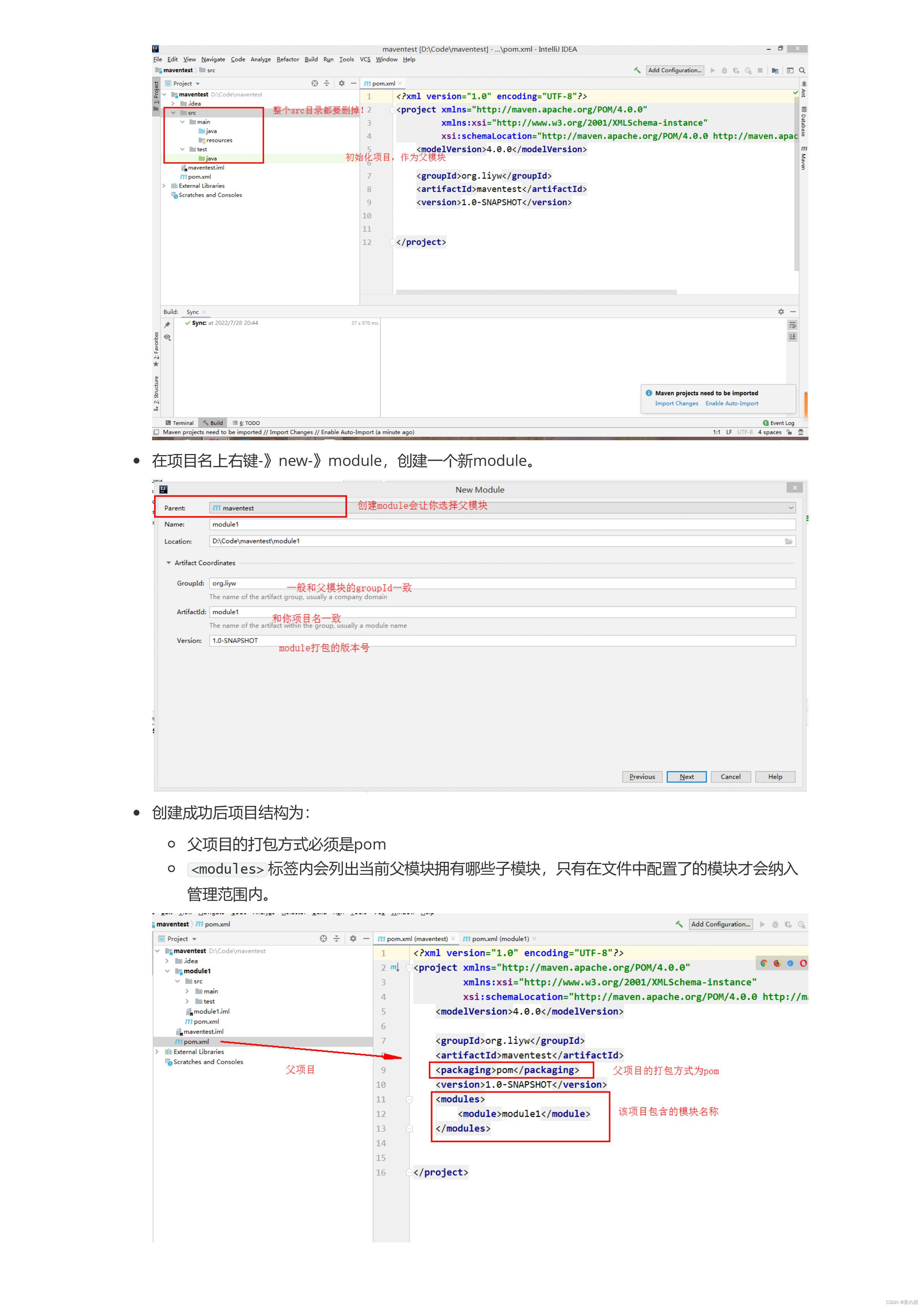The width and height of the screenshot is (924, 1308).
Task: Click the eye icon in Build panel
Action: 167,337
